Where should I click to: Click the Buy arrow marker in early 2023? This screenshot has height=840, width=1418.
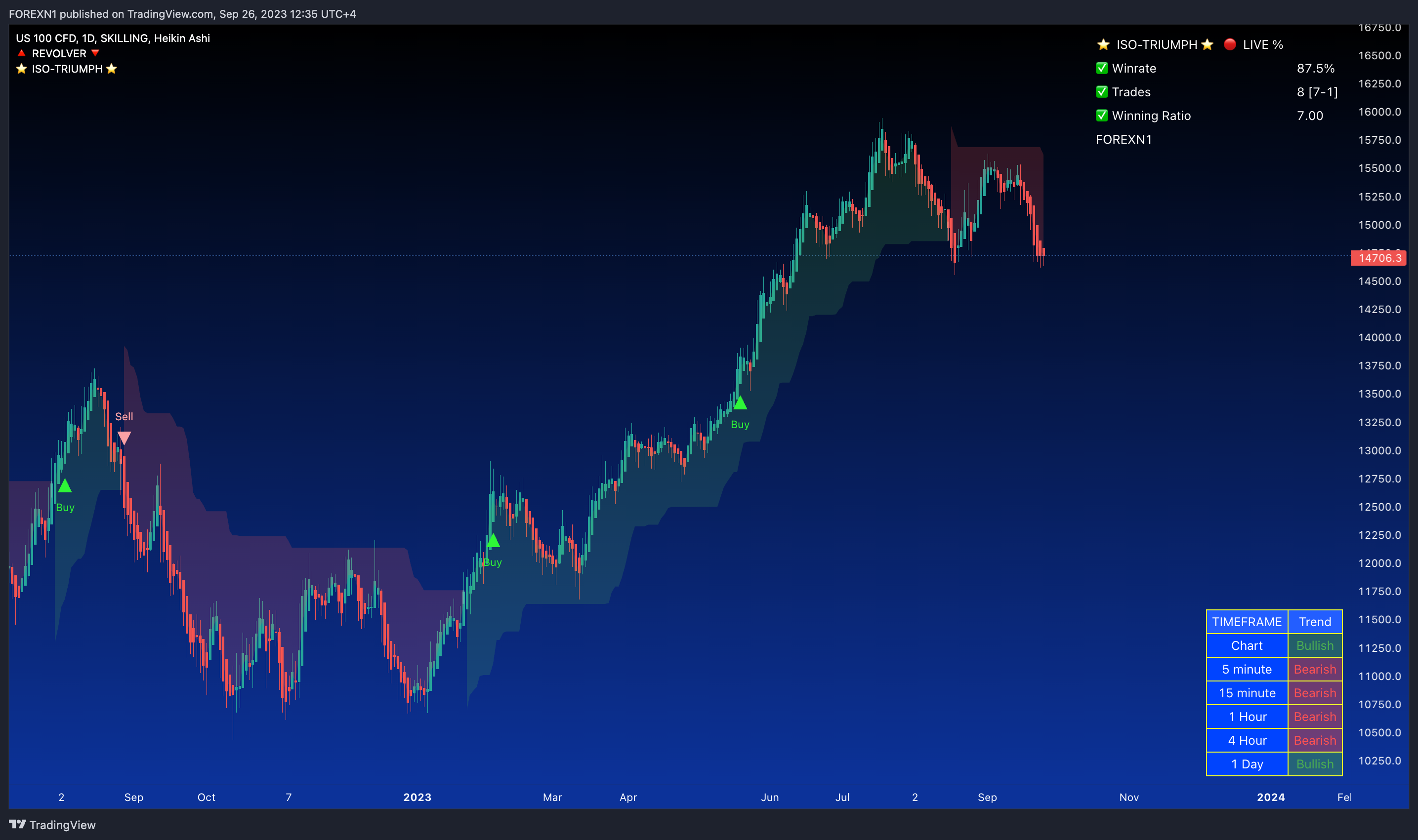[x=493, y=541]
